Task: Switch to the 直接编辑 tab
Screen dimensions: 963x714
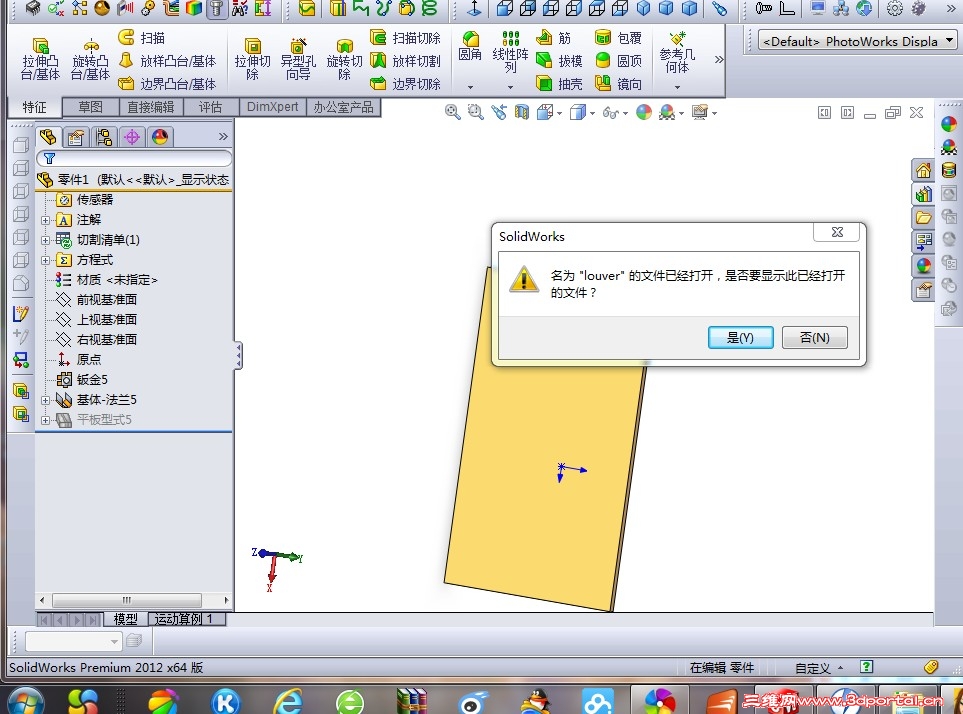Action: tap(150, 107)
